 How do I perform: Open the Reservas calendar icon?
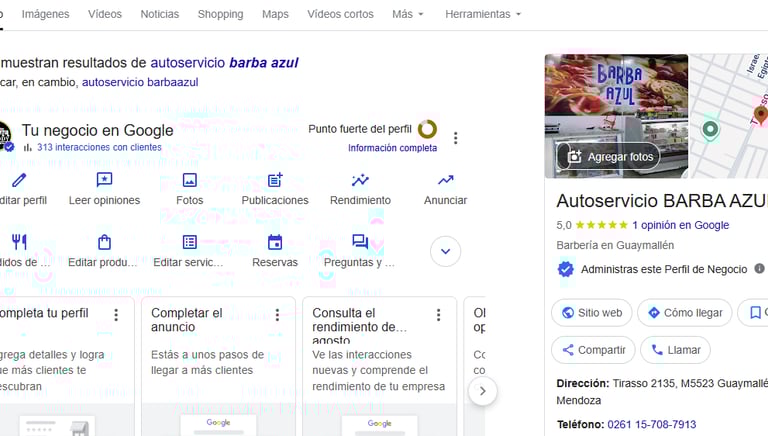(x=275, y=242)
